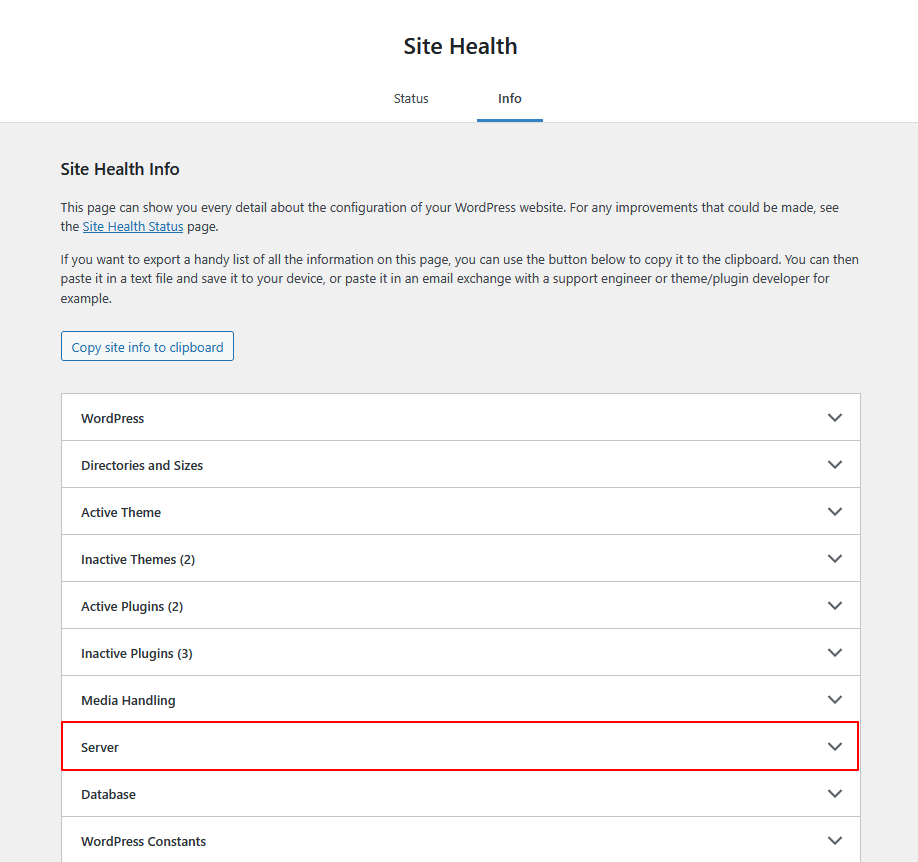Expand the Media Handling section label
Viewport: 918px width, 862px height.
(x=128, y=700)
